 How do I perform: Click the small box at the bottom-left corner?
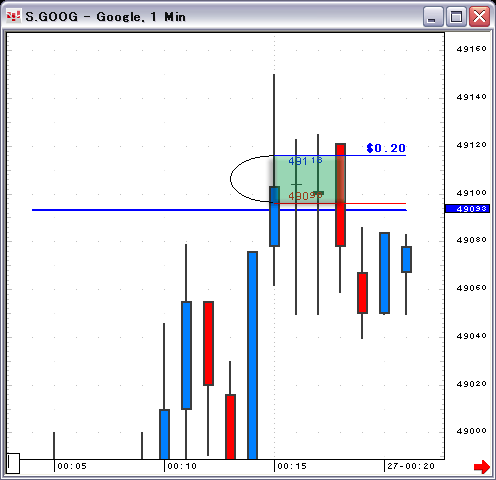click(x=13, y=463)
